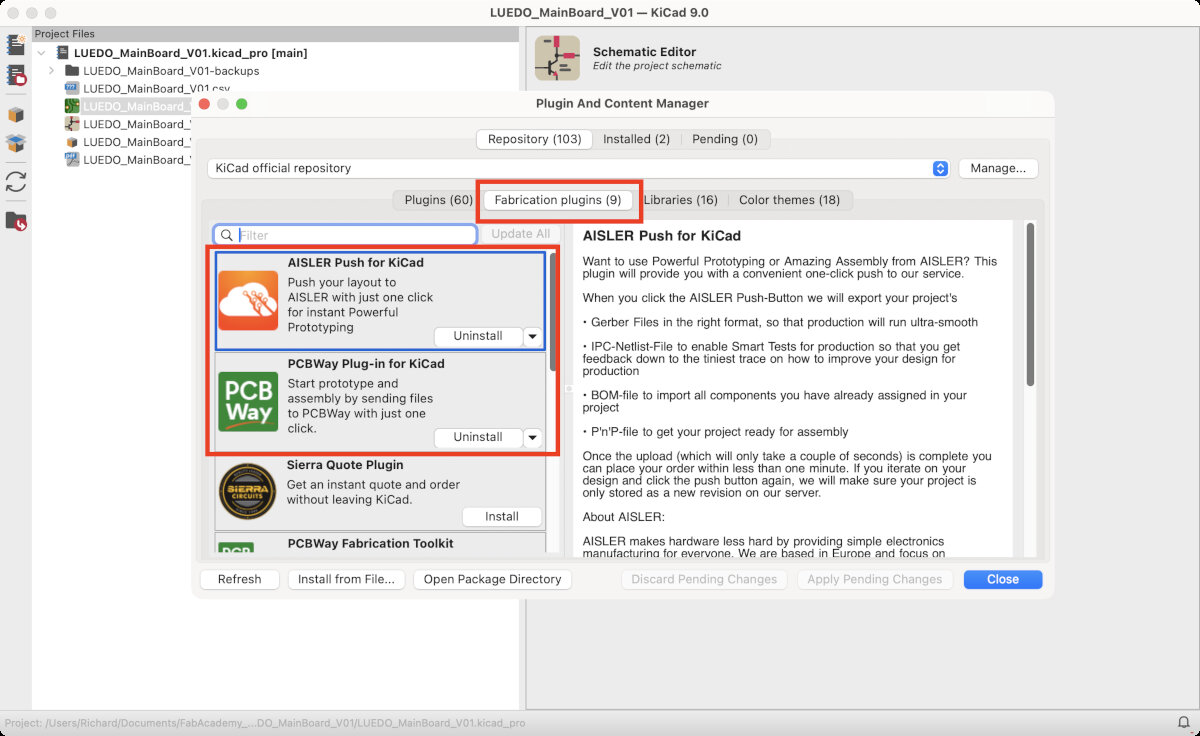Switch to the Pending (0) tab

tap(725, 139)
